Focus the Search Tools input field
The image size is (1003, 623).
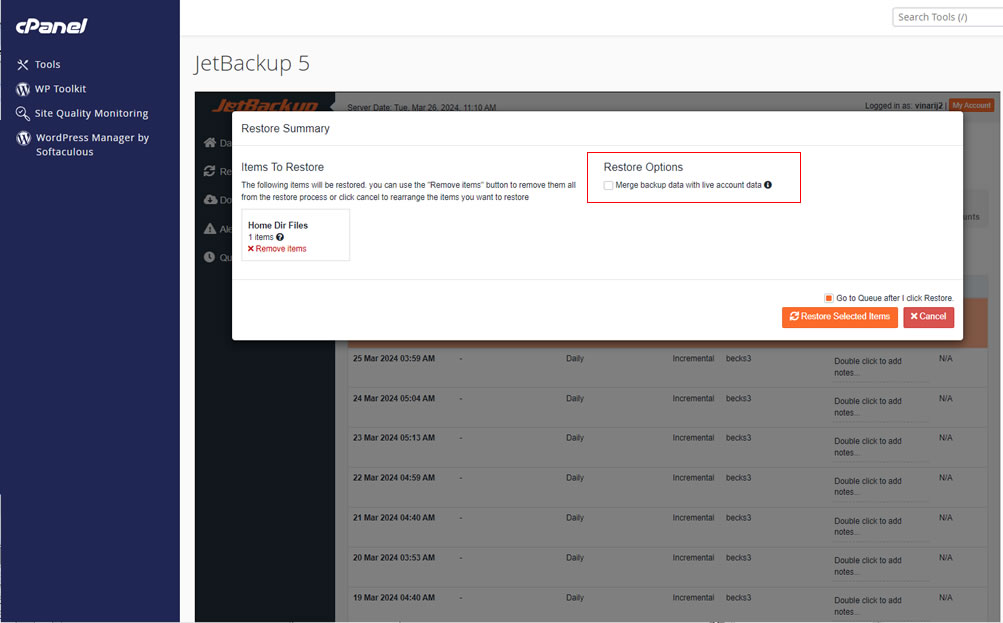(x=948, y=17)
